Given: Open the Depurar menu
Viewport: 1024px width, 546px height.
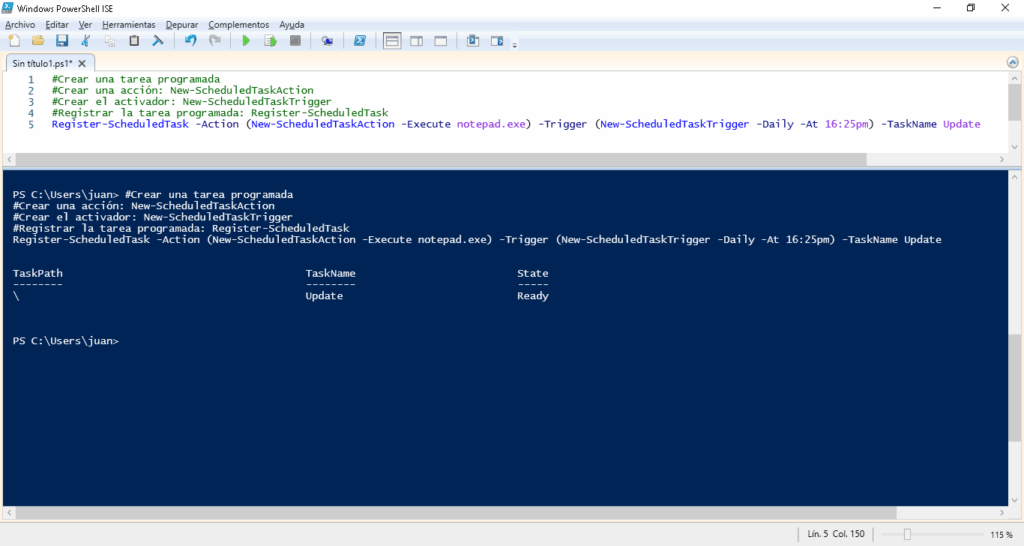Looking at the screenshot, I should tap(182, 24).
